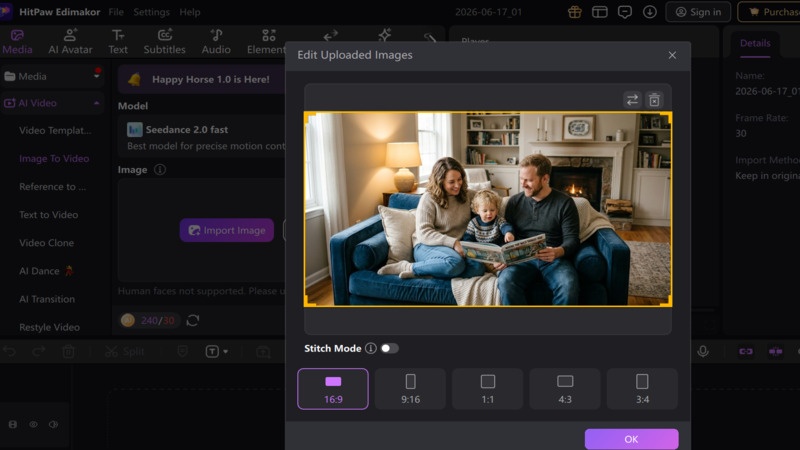
Task: Choose the 1:1 aspect ratio option
Action: (488, 389)
